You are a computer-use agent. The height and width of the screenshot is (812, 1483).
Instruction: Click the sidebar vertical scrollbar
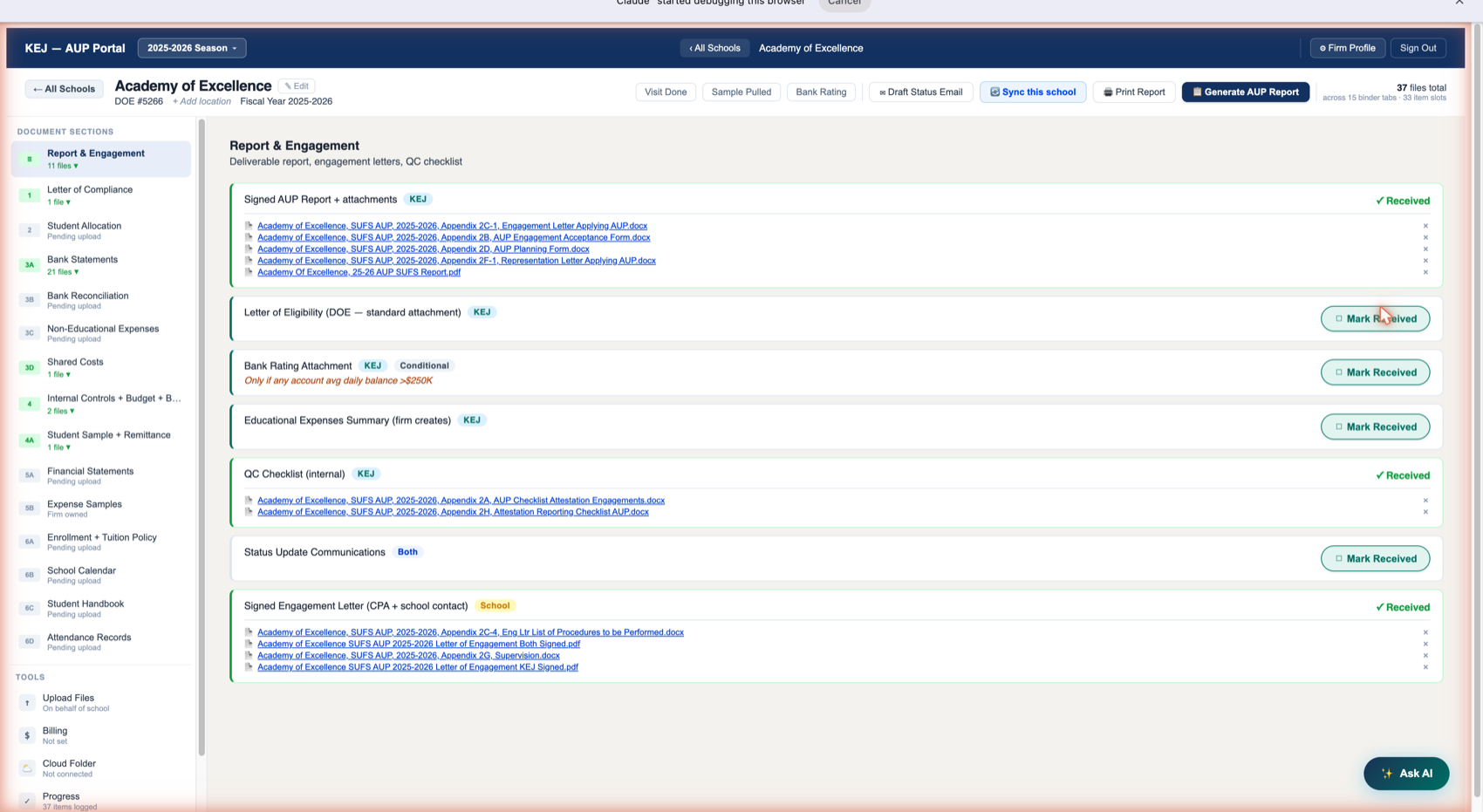202,436
